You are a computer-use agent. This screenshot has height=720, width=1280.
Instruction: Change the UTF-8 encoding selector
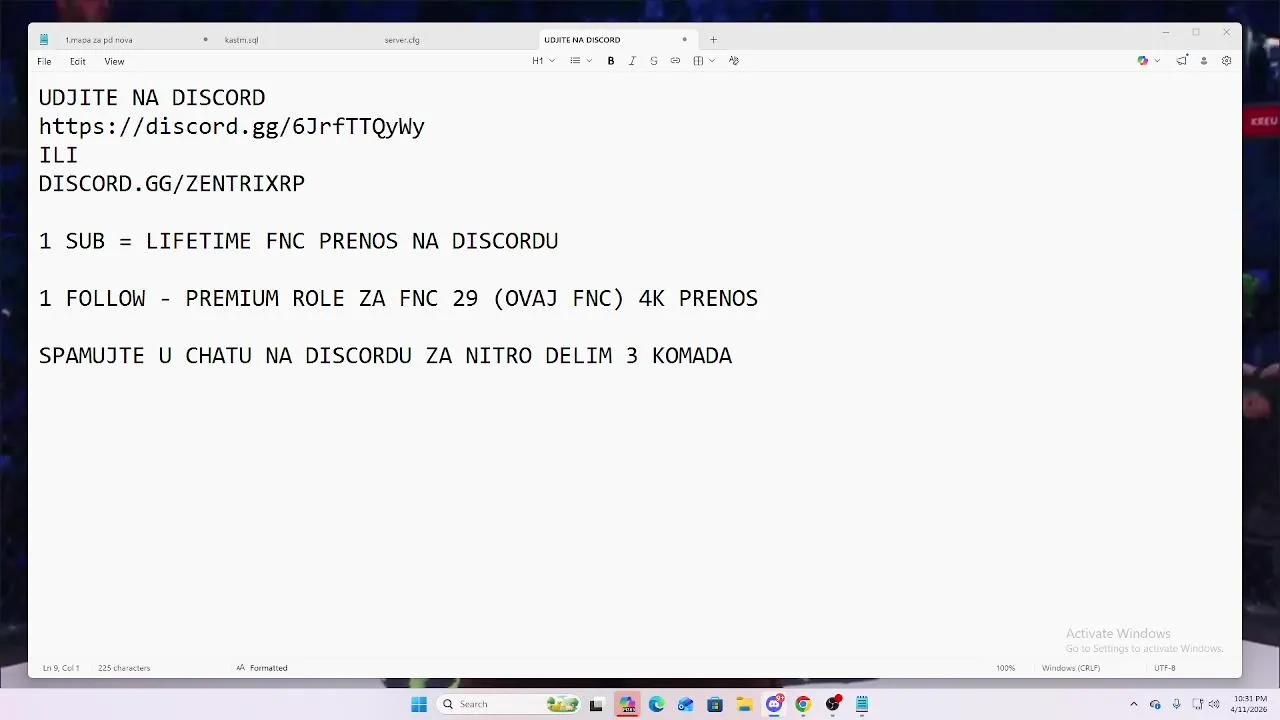point(1165,668)
